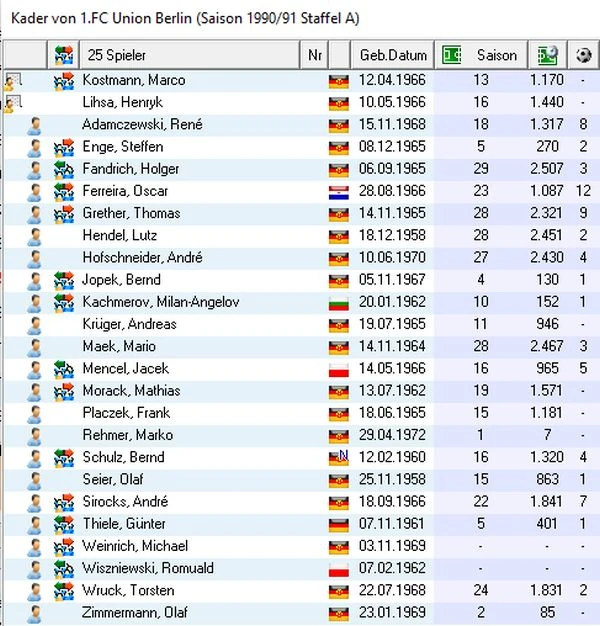600x626 pixels.
Task: Click the transfer icon for Wiszniewski, Romuald
Action: [64, 569]
